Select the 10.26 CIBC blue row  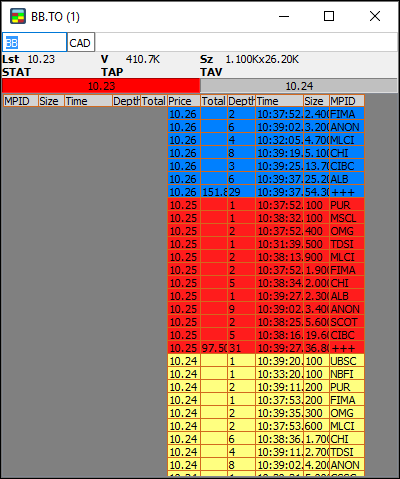(x=266, y=166)
